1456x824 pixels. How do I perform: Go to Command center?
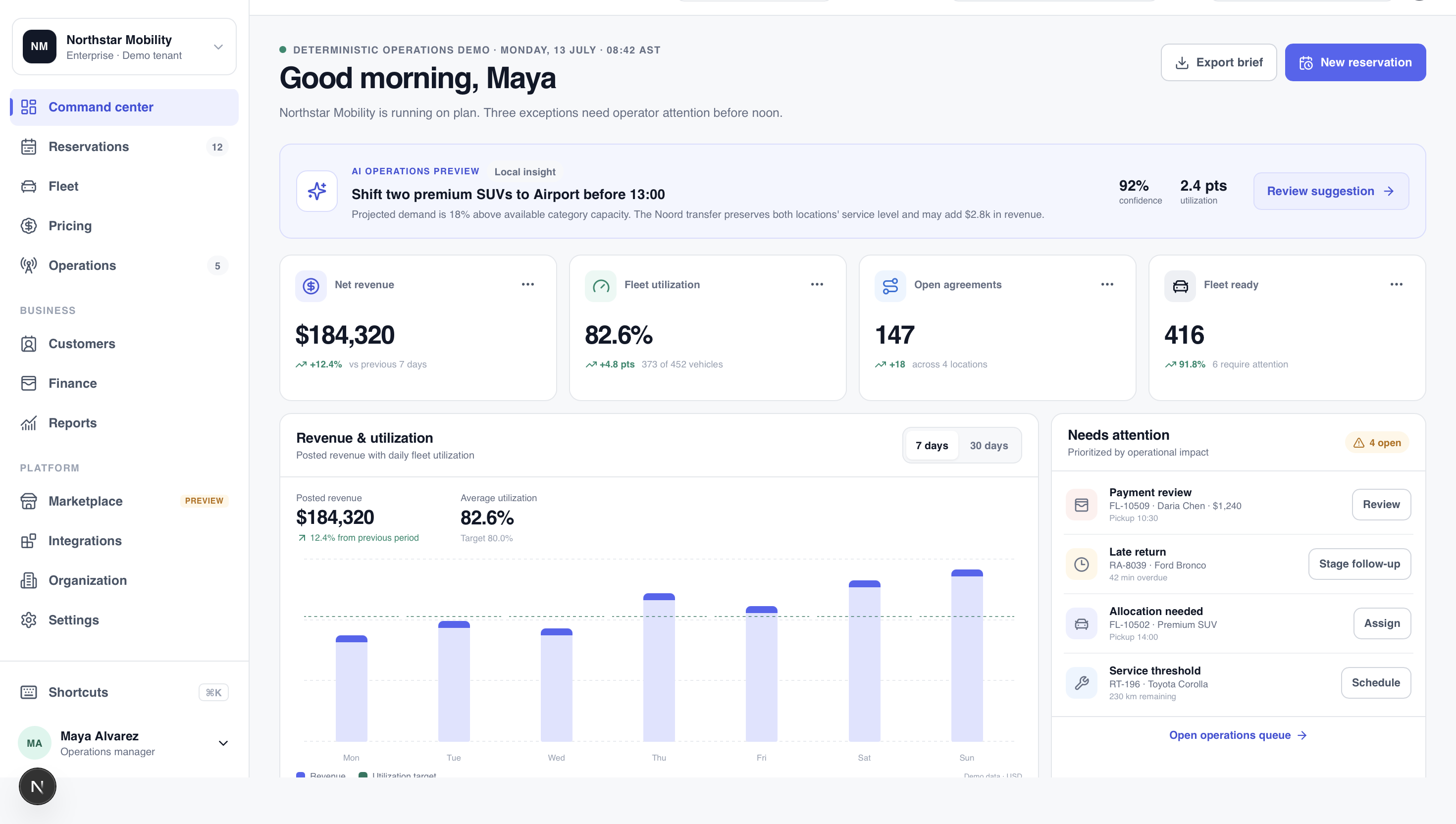pyautogui.click(x=124, y=107)
